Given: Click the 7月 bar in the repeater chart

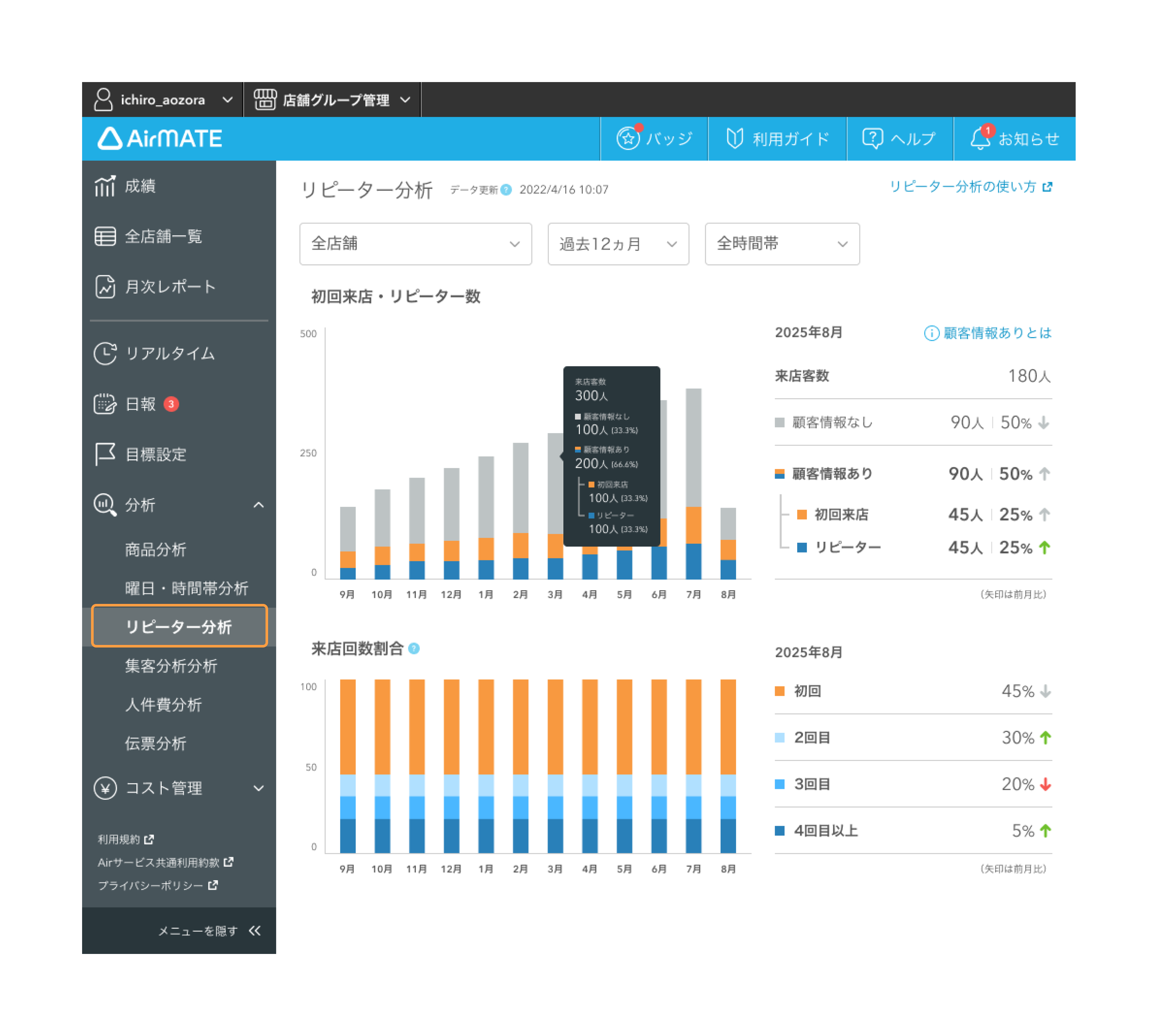Looking at the screenshot, I should [693, 484].
